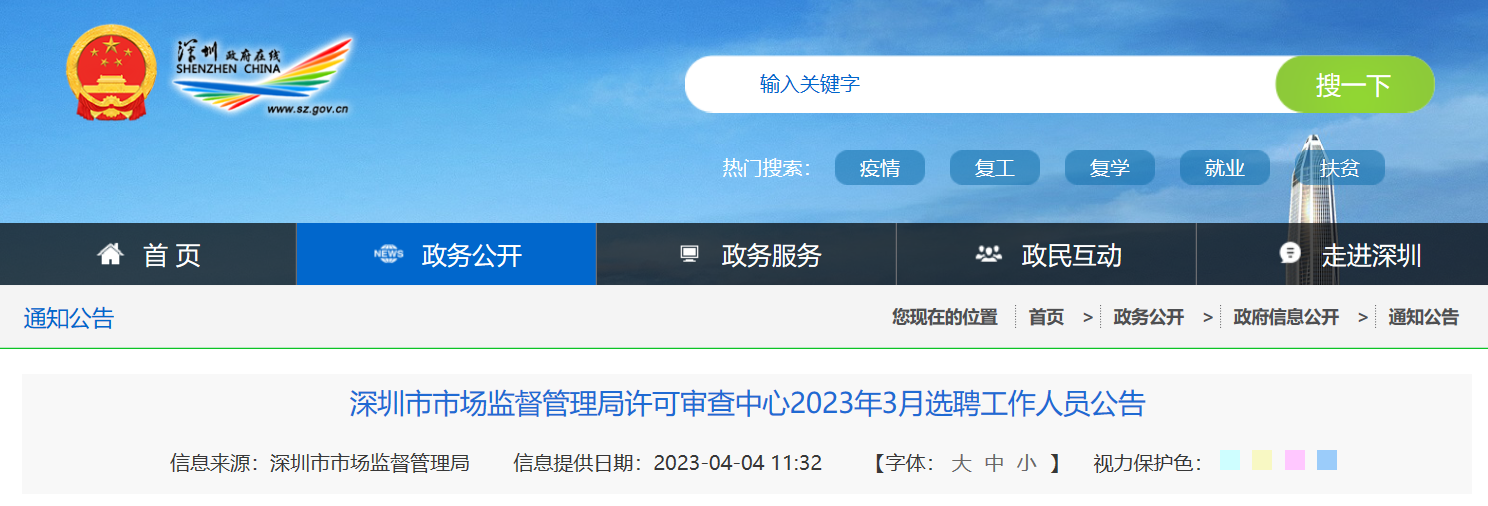The image size is (1488, 506).
Task: Open the 走进深圳 navigation tab
Action: [x=1342, y=254]
